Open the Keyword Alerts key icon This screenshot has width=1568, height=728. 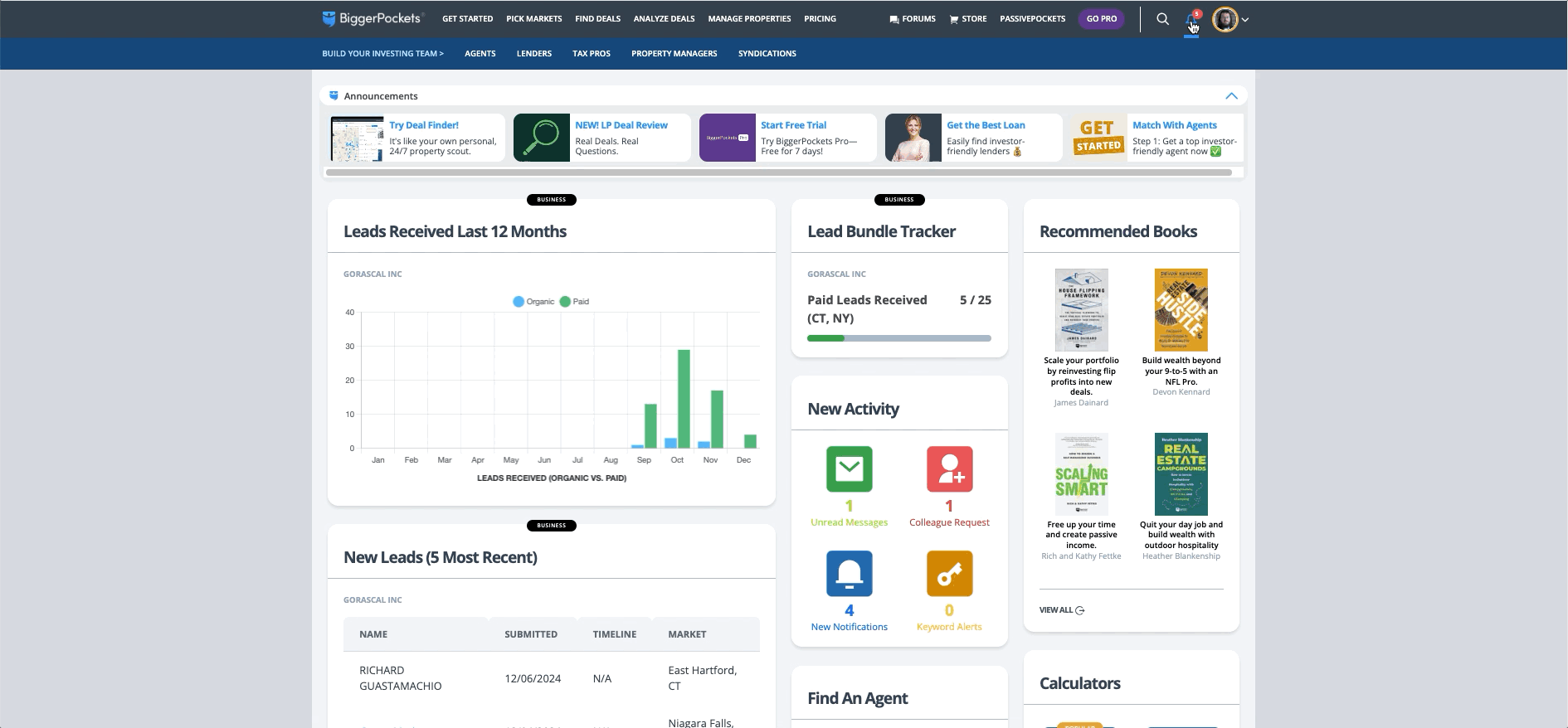[949, 574]
